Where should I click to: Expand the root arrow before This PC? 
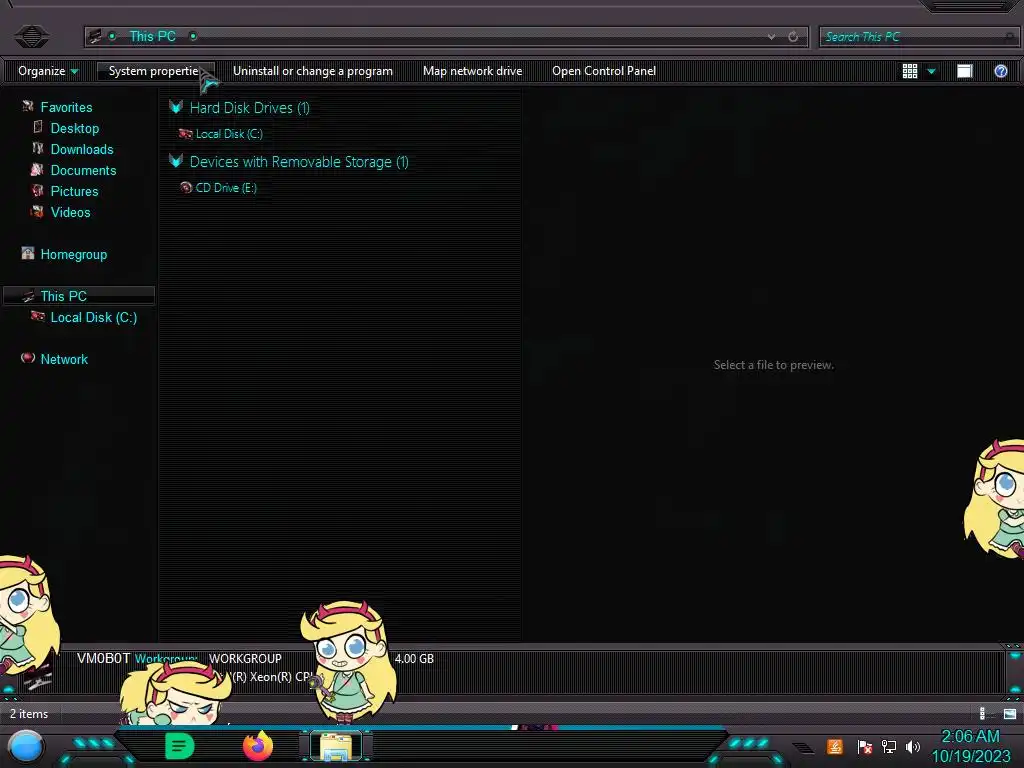click(x=112, y=37)
